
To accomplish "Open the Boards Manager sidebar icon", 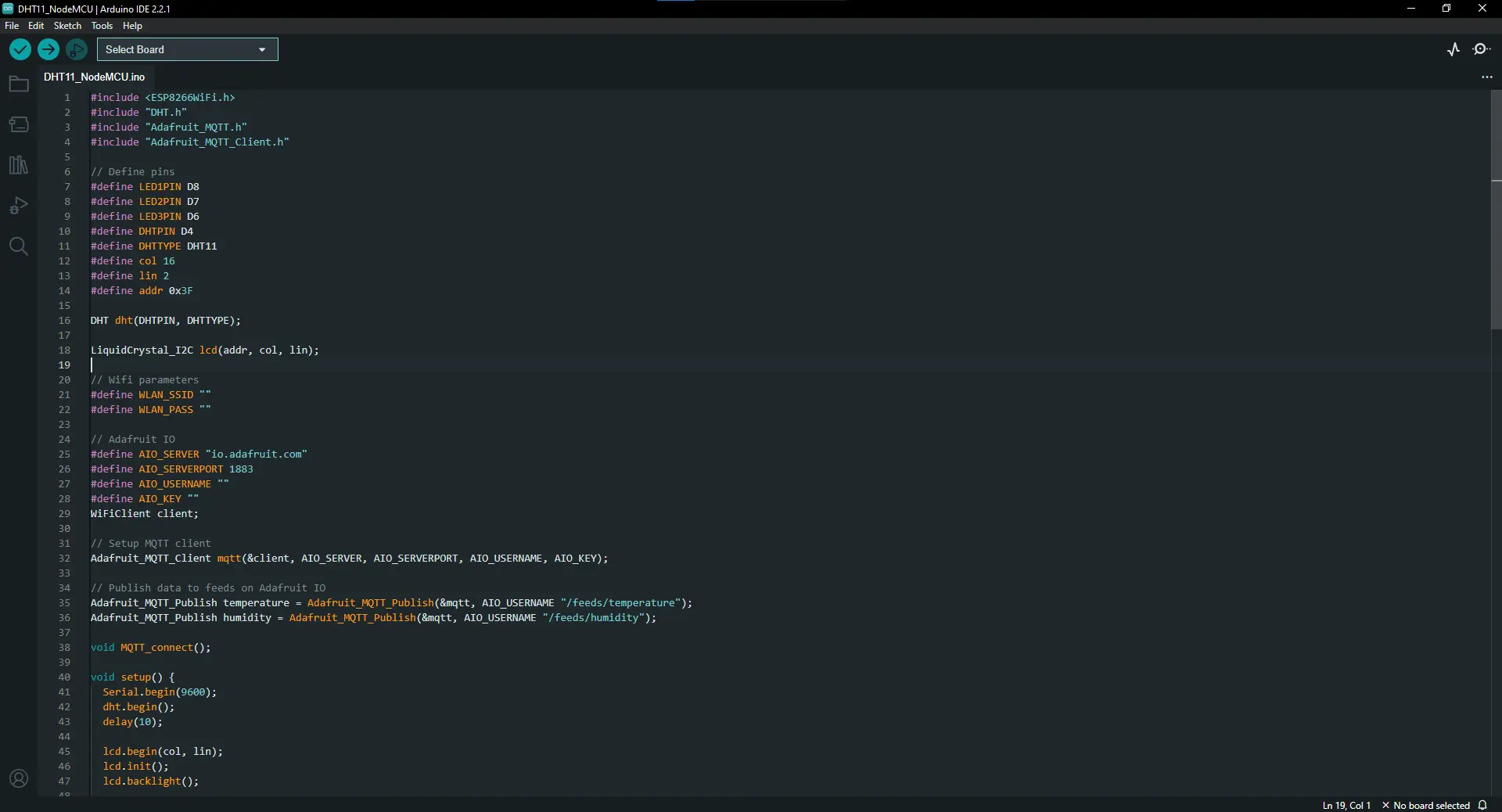I will [19, 124].
